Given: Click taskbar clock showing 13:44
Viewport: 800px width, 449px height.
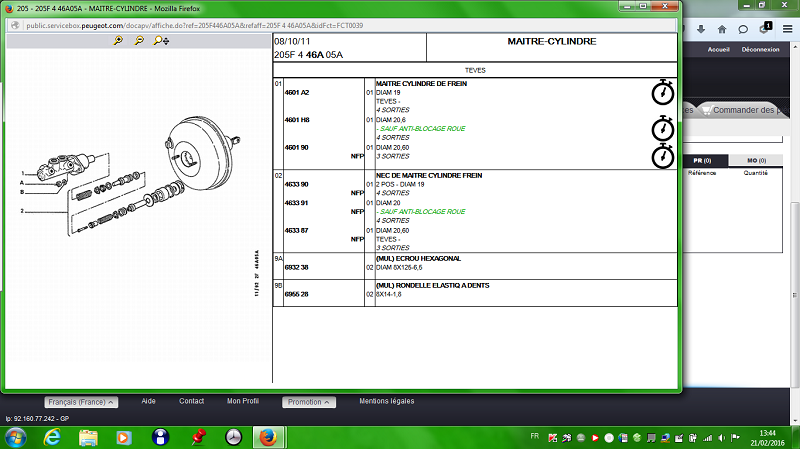Looking at the screenshot, I should coord(767,433).
